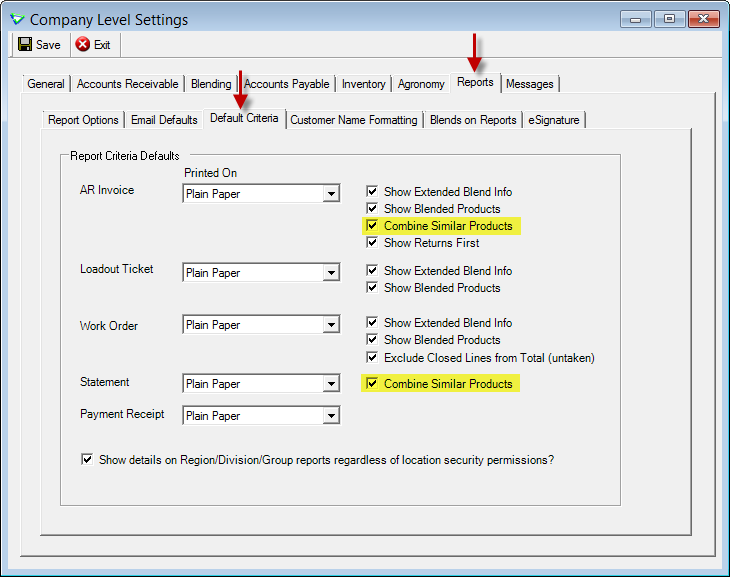The height and width of the screenshot is (577, 730).
Task: Open Customer Name Formatting sub-tab
Action: (x=354, y=120)
